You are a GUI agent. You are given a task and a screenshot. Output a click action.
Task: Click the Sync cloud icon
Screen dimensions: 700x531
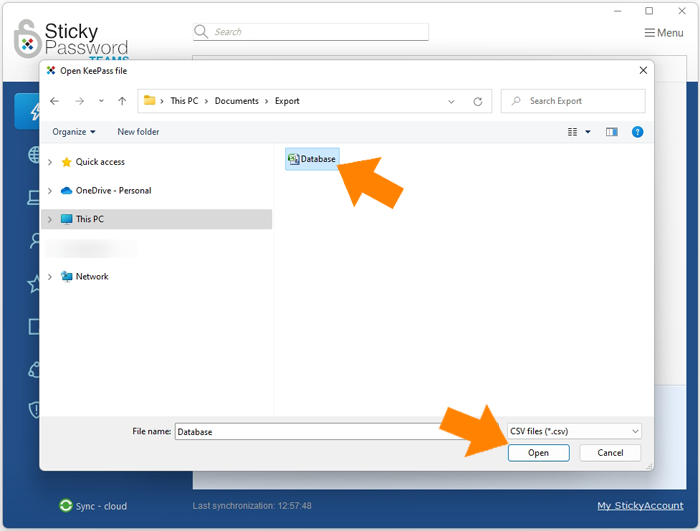pyautogui.click(x=66, y=506)
